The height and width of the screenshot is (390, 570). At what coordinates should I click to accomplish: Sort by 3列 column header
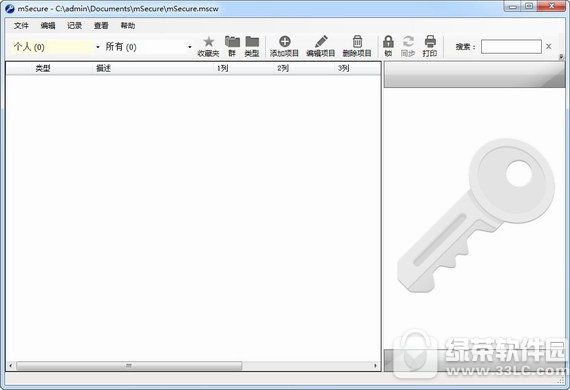(344, 68)
